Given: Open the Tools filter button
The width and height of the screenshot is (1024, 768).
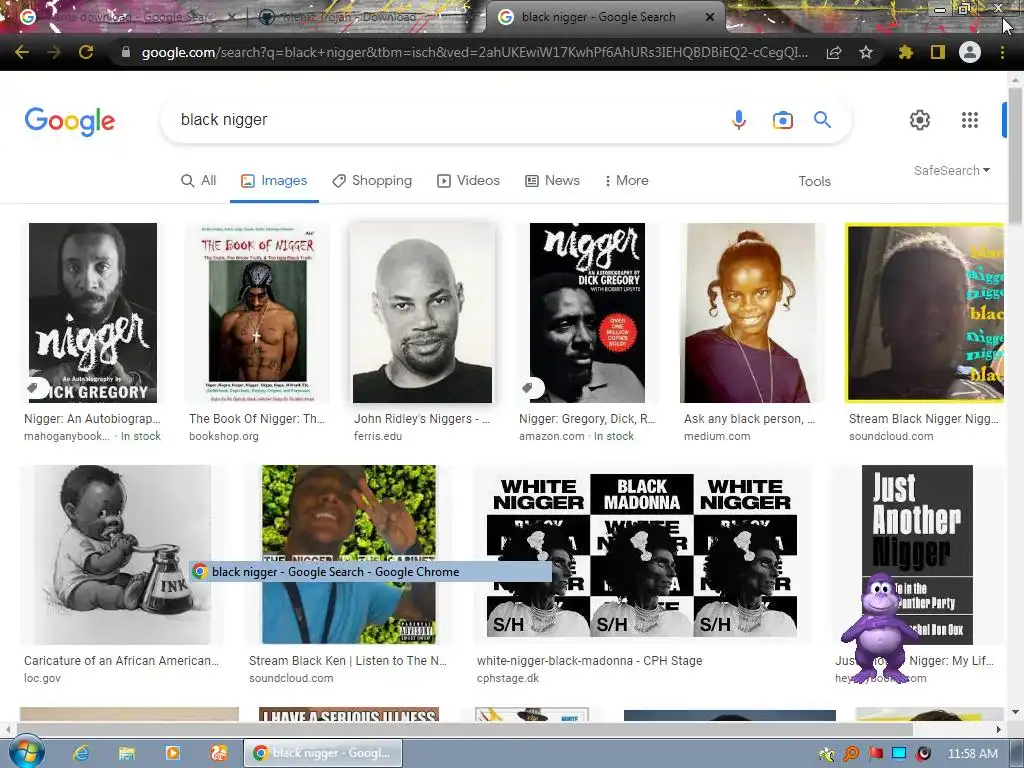Looking at the screenshot, I should 814,181.
